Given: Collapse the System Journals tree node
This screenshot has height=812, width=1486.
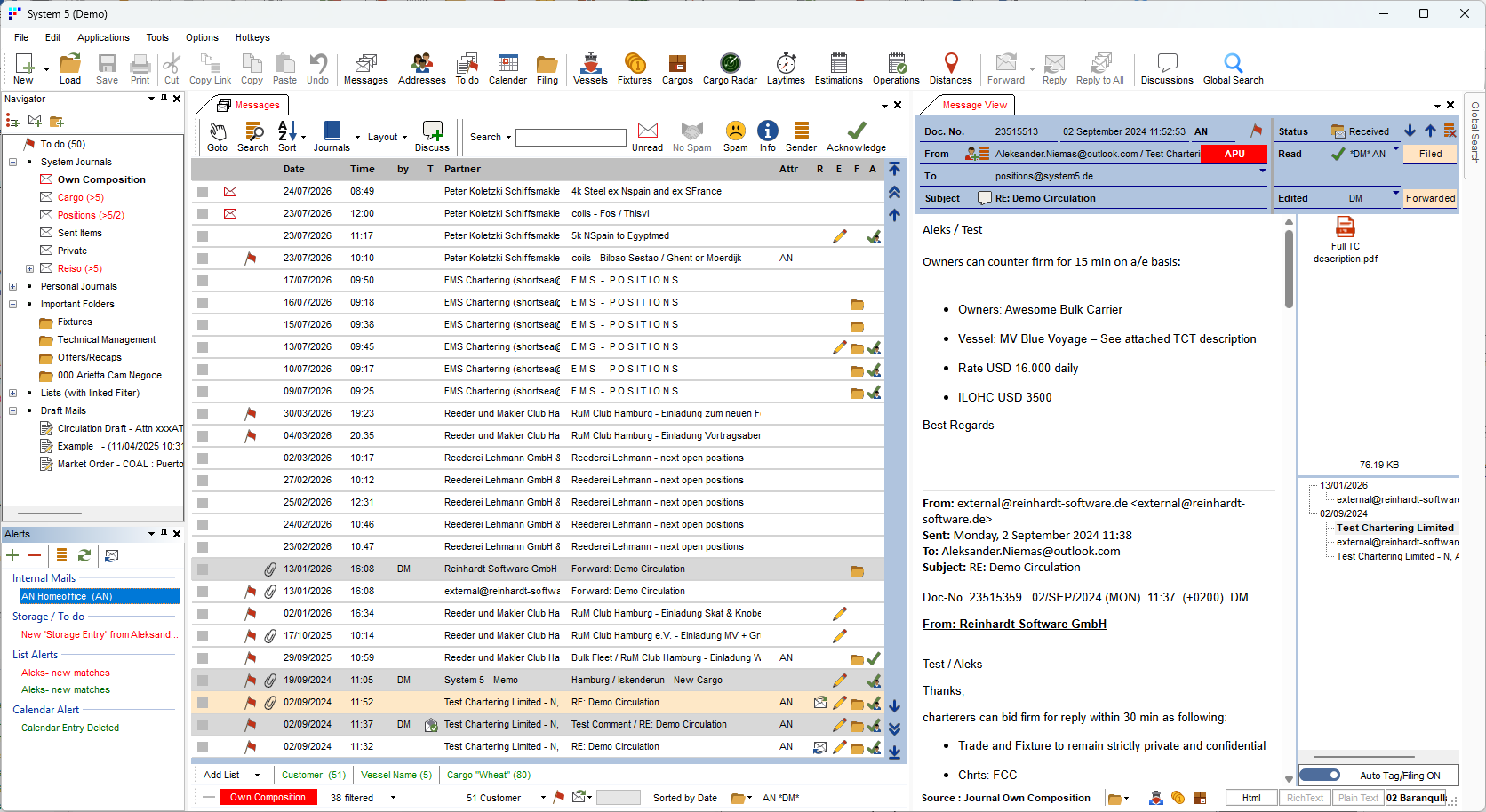Looking at the screenshot, I should (12, 162).
